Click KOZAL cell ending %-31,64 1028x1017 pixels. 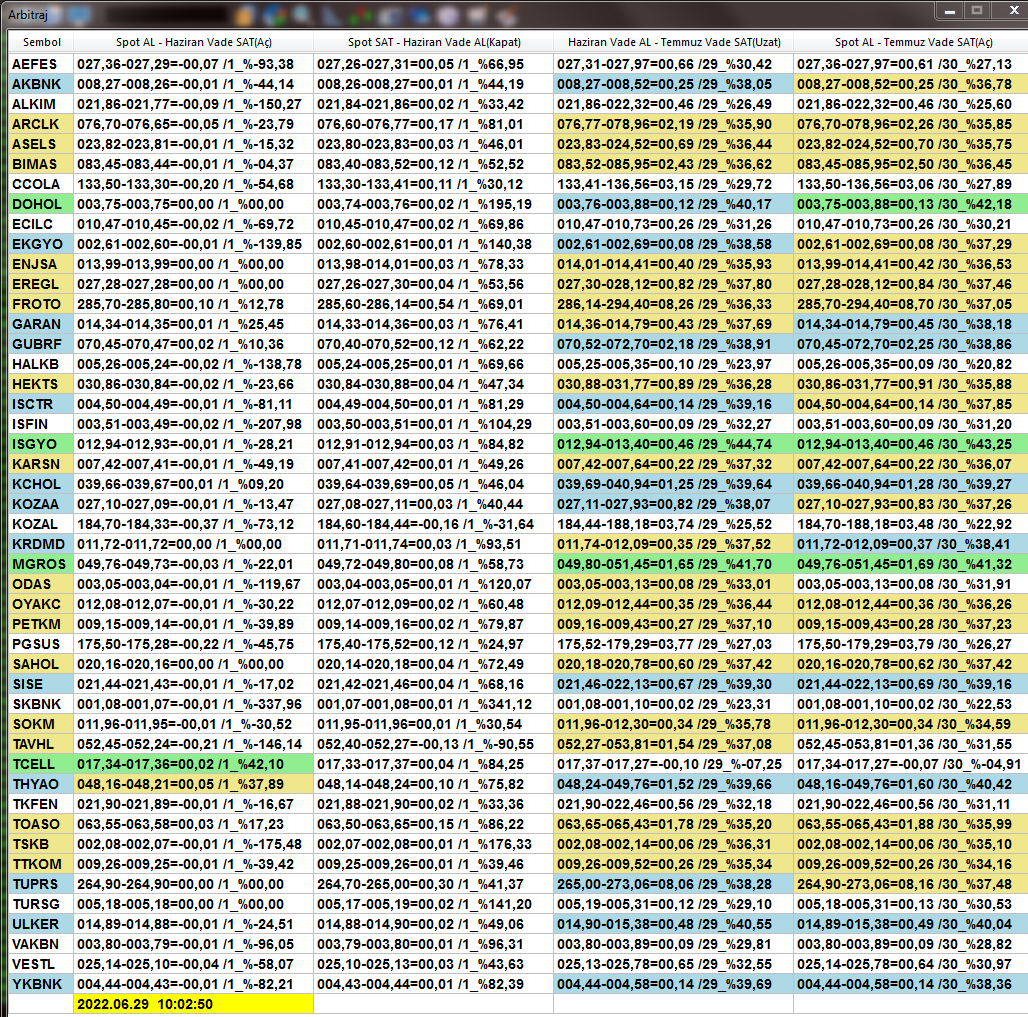click(x=433, y=524)
